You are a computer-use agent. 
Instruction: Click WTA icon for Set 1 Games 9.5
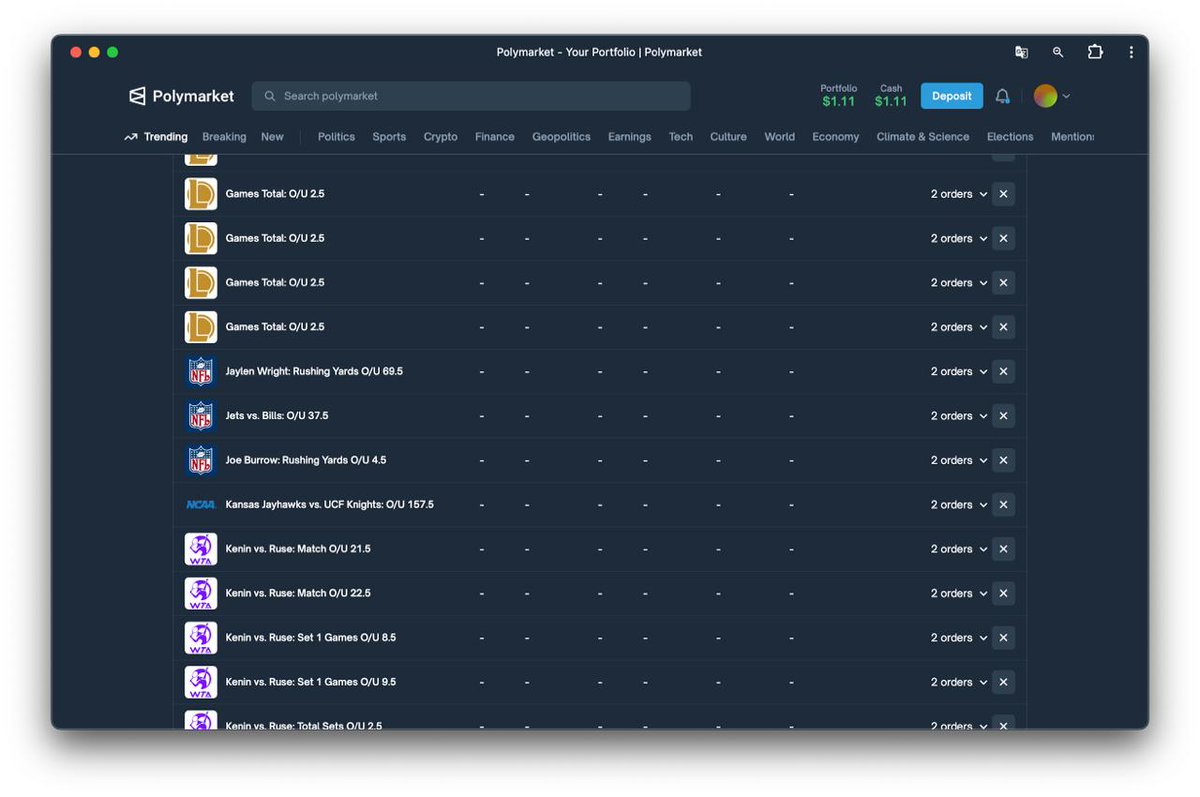(201, 682)
